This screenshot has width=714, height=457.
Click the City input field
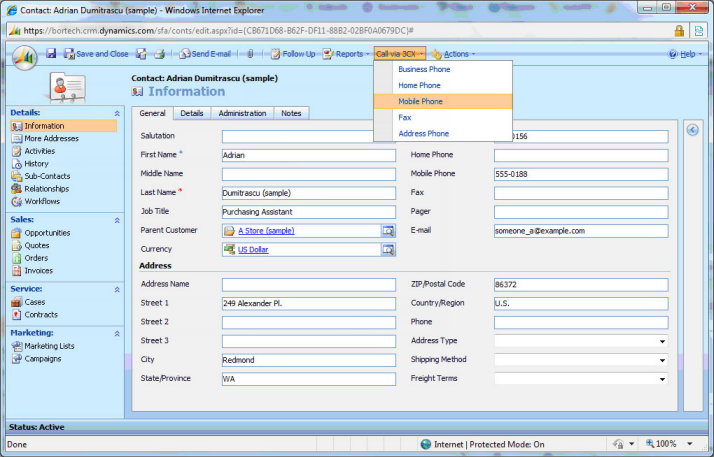pyautogui.click(x=309, y=360)
